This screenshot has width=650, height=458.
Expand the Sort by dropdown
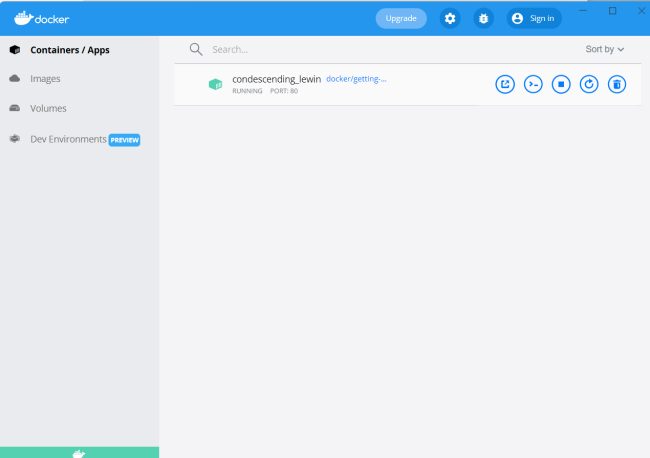604,49
